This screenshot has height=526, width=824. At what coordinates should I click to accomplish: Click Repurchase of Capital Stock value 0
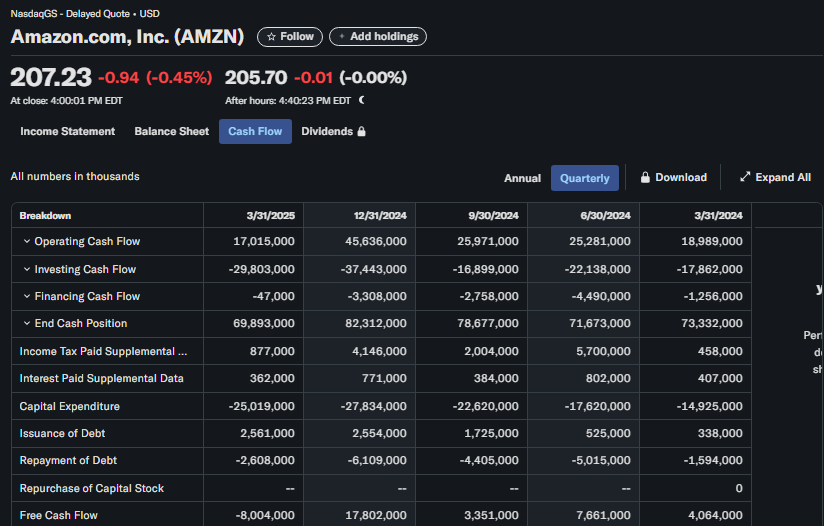point(739,488)
